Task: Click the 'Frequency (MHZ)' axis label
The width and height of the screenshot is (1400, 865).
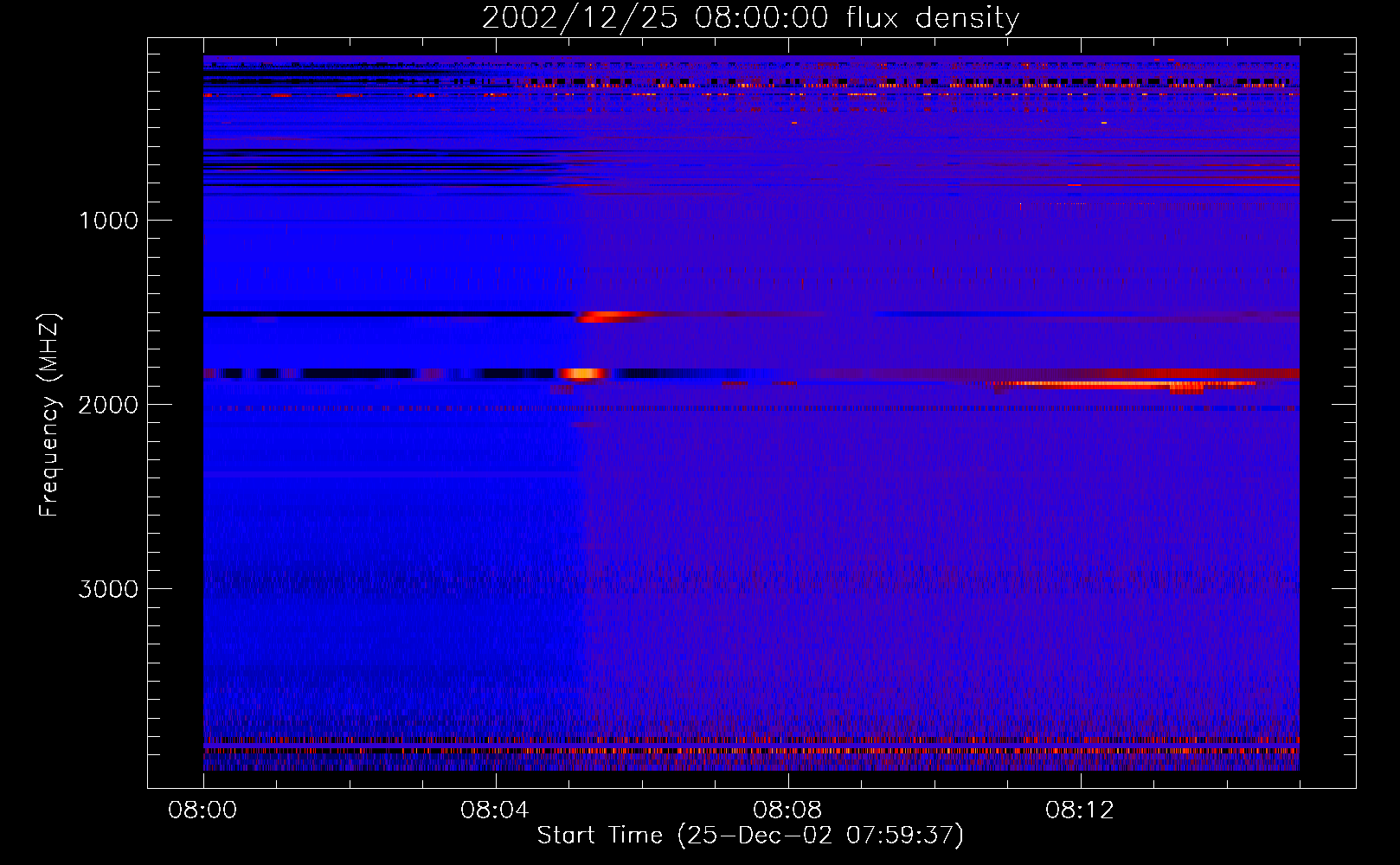Action: tap(49, 415)
